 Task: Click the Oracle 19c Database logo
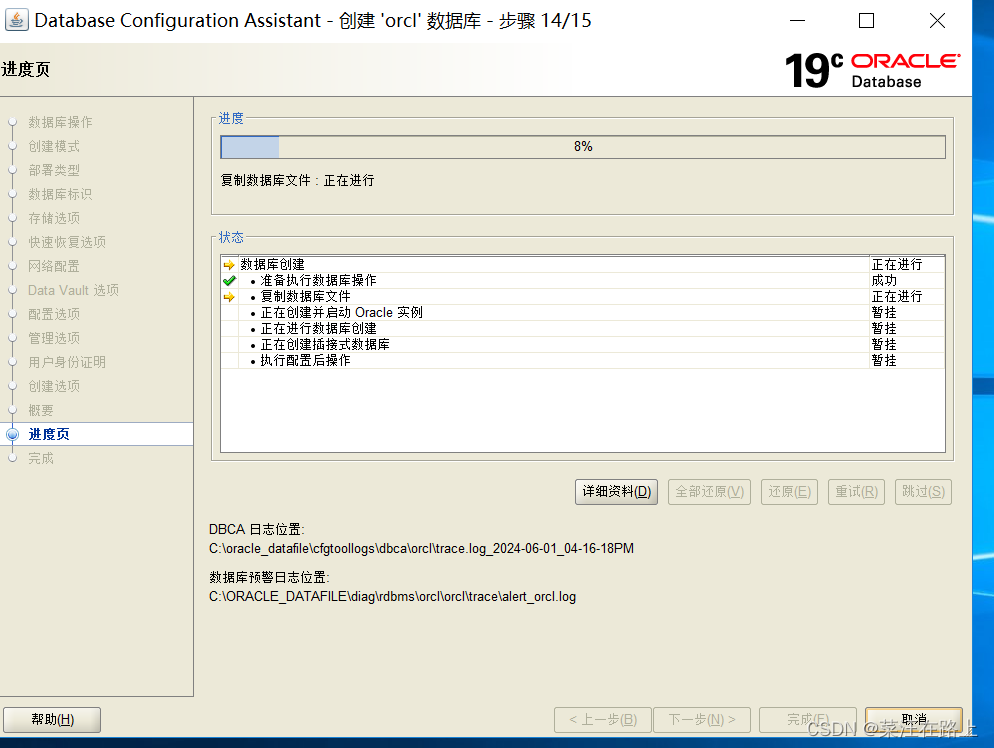(872, 70)
